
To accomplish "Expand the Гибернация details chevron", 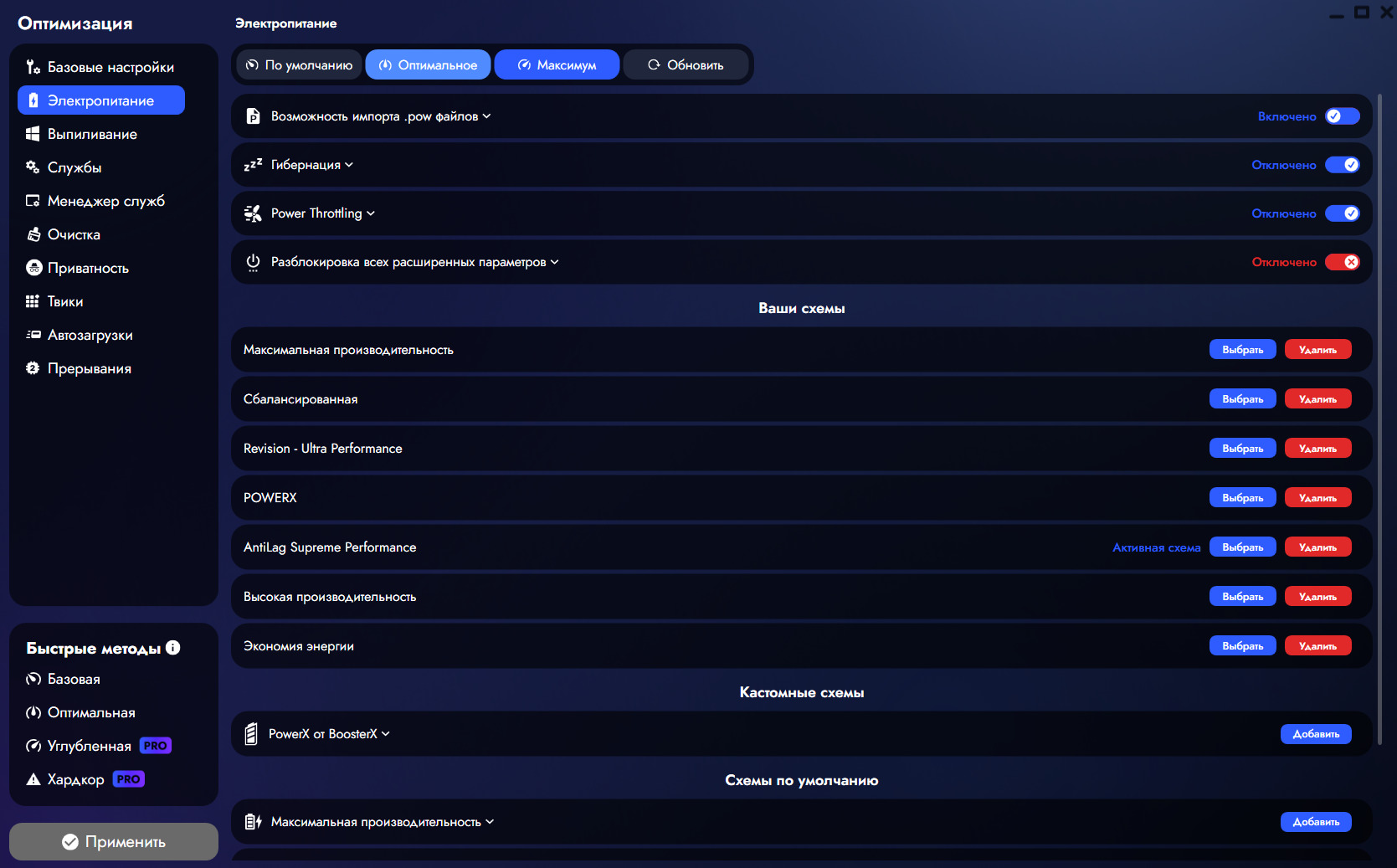I will click(x=349, y=165).
